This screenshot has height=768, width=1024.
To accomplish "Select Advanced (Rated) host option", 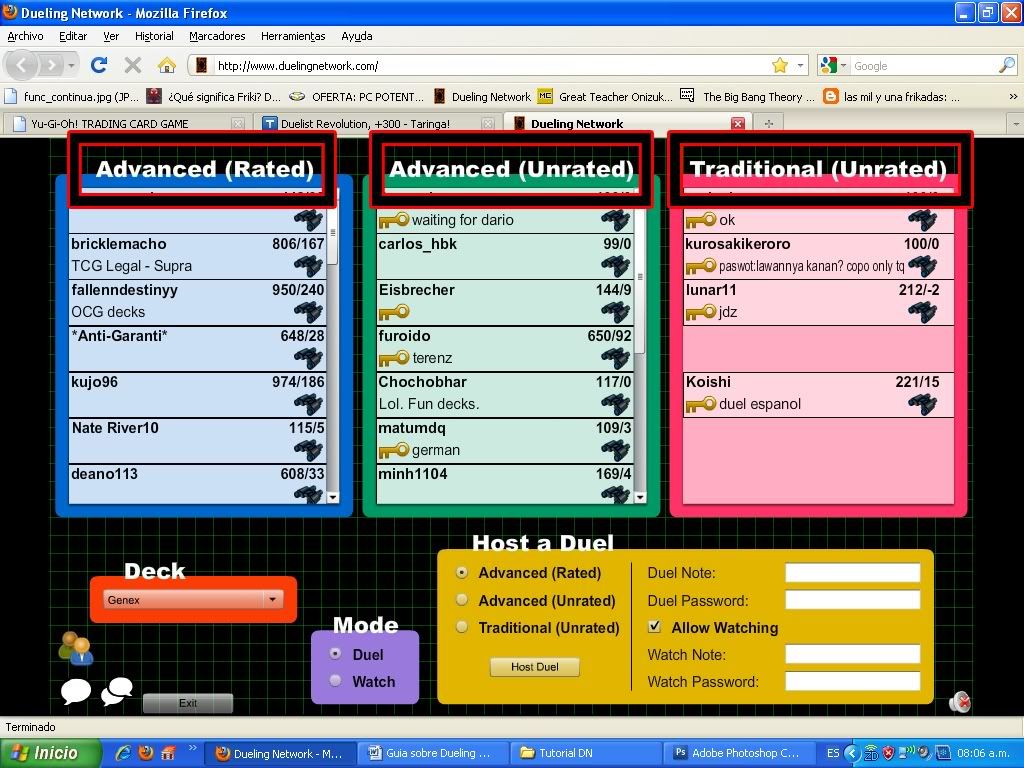I will 462,573.
